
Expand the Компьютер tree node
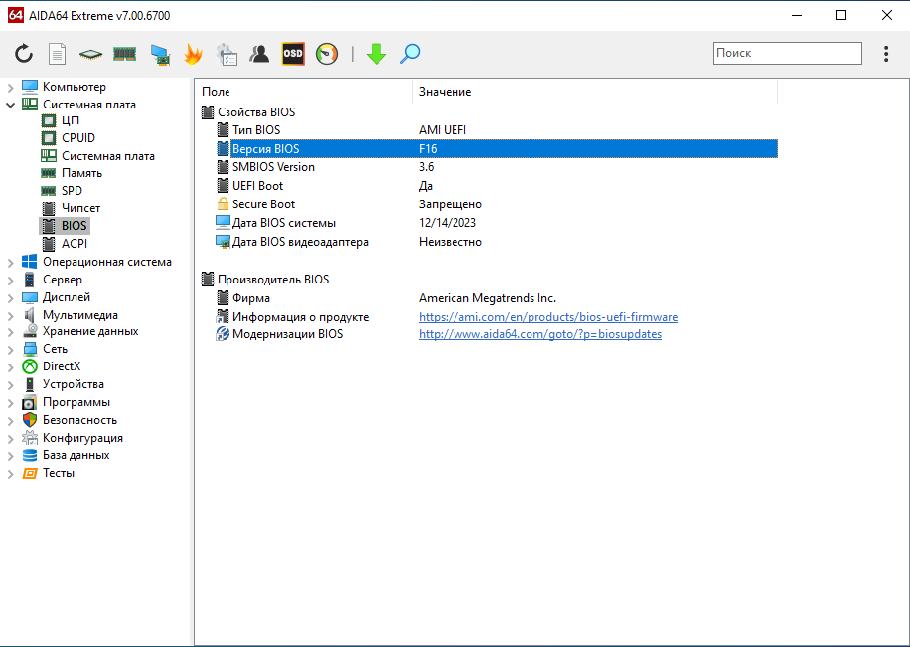click(x=10, y=88)
